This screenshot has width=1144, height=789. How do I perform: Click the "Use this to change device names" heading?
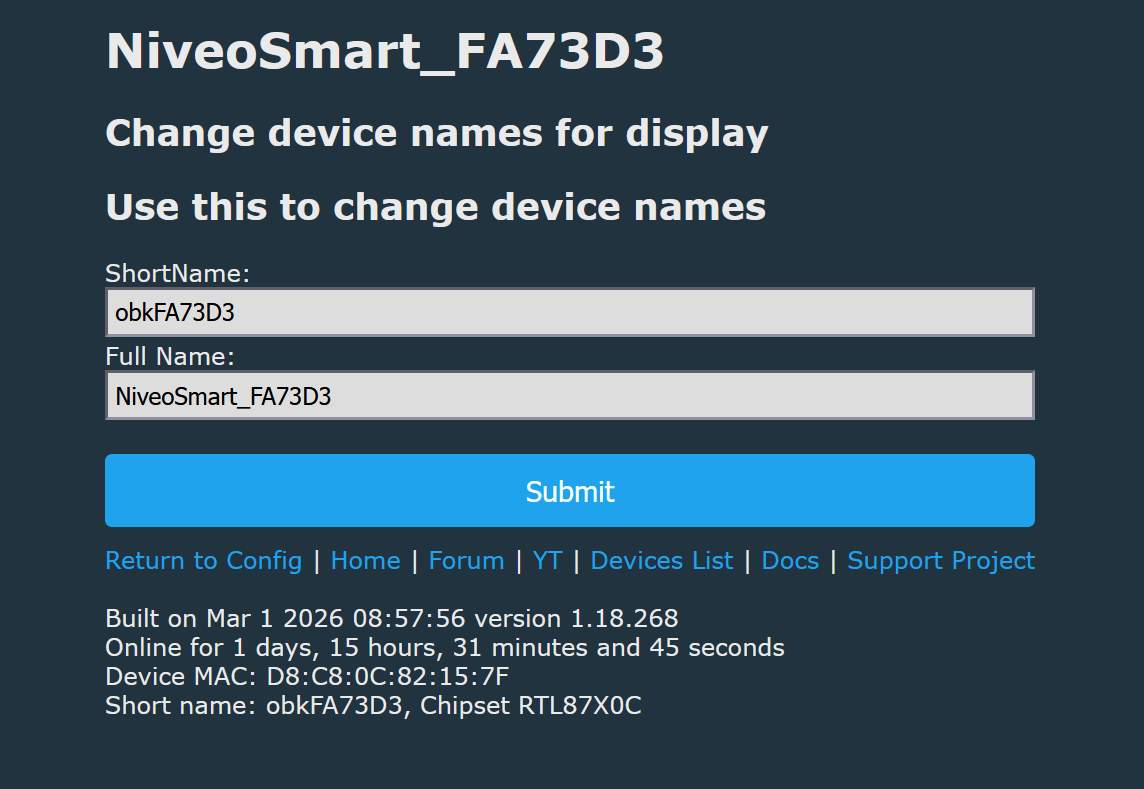pyautogui.click(x=436, y=207)
